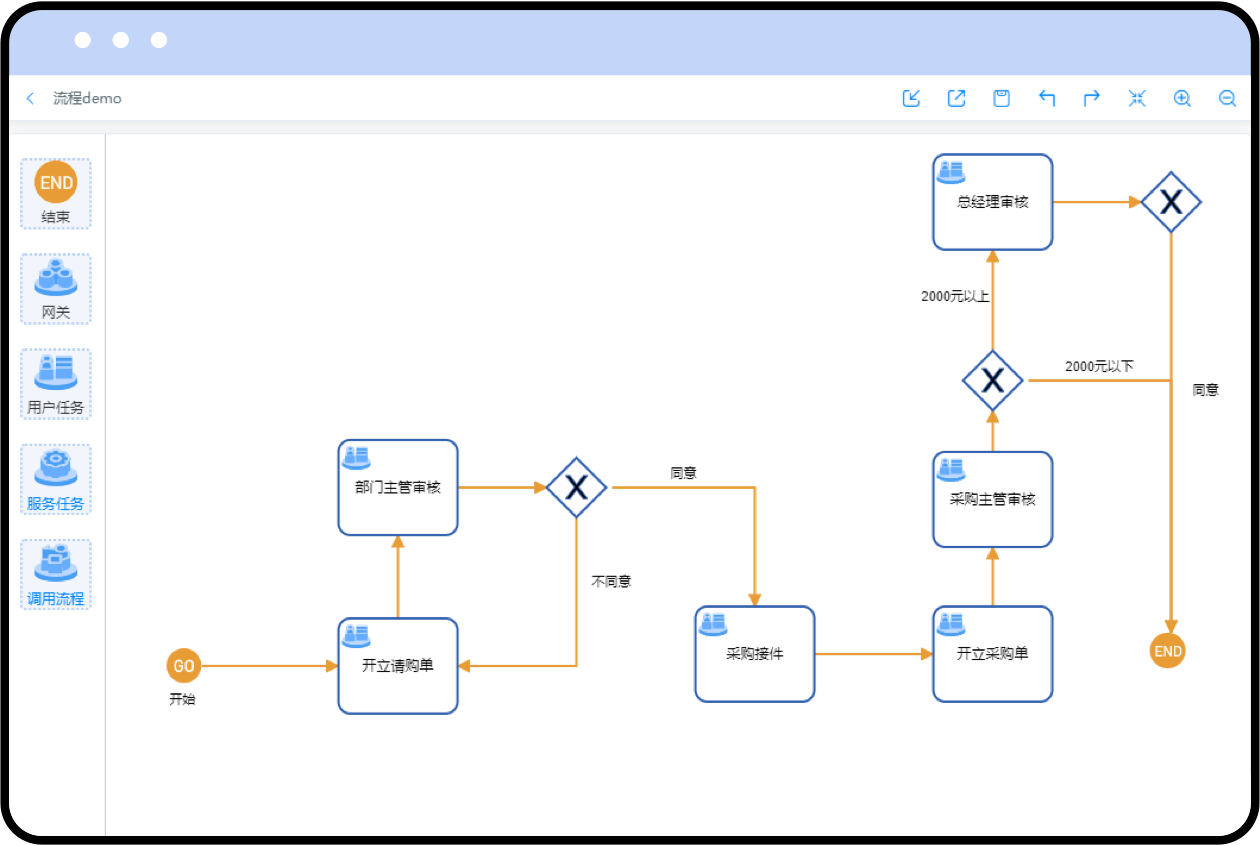This screenshot has height=846, width=1260.
Task: Click the export icon in the toolbar
Action: (x=956, y=98)
